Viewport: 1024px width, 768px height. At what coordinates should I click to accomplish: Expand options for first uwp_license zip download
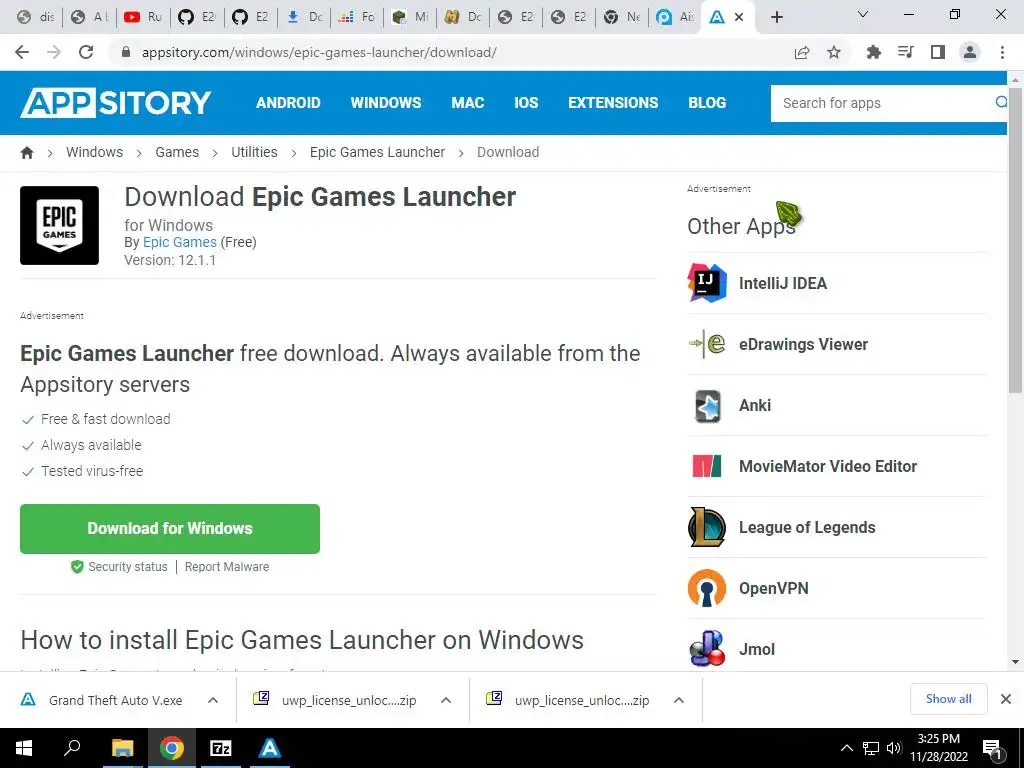(446, 700)
